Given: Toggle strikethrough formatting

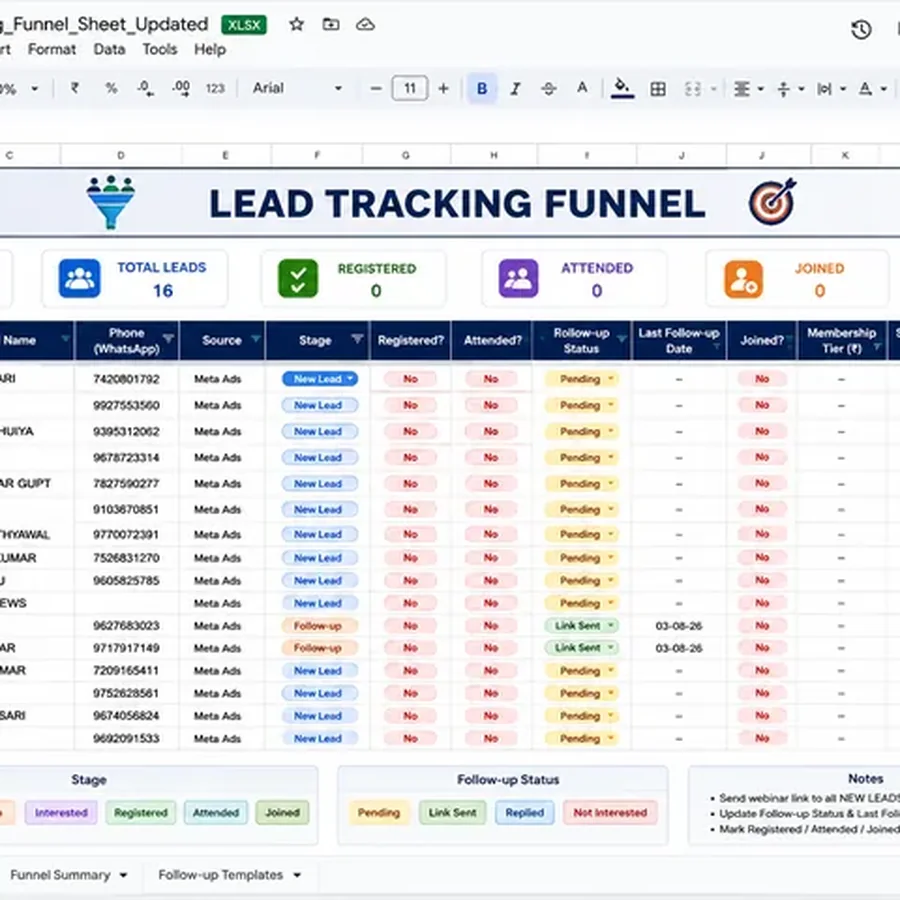Looking at the screenshot, I should [549, 88].
